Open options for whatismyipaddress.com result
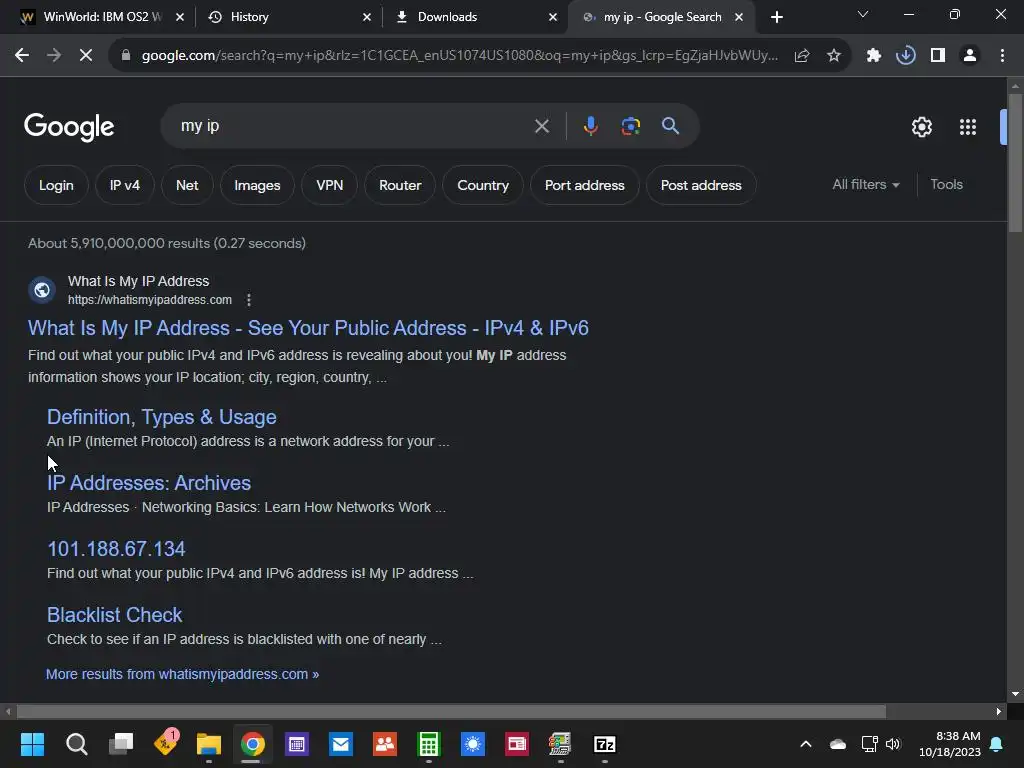The image size is (1024, 768). (249, 300)
